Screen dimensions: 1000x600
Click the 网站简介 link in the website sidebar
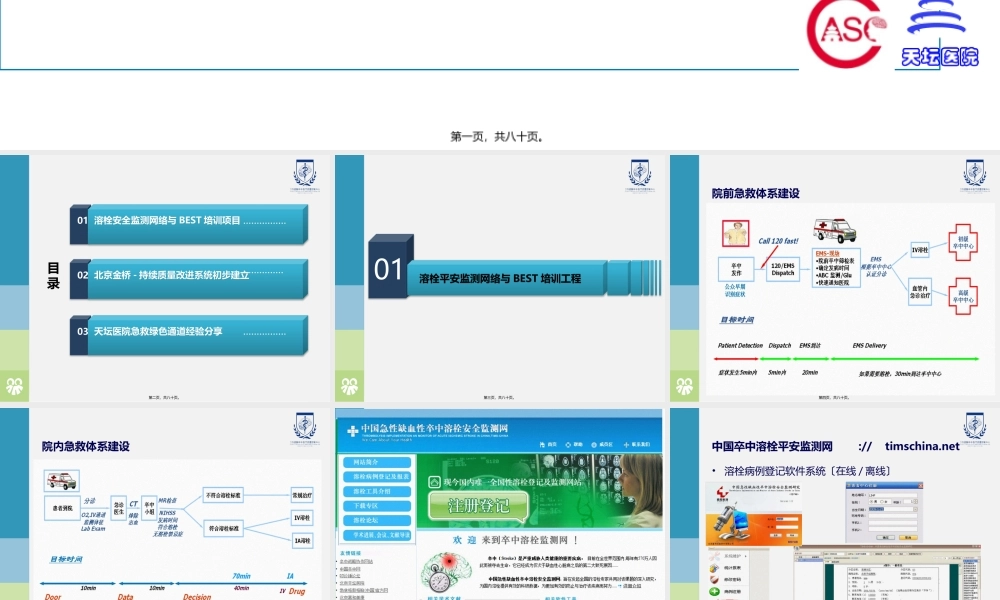click(x=376, y=463)
